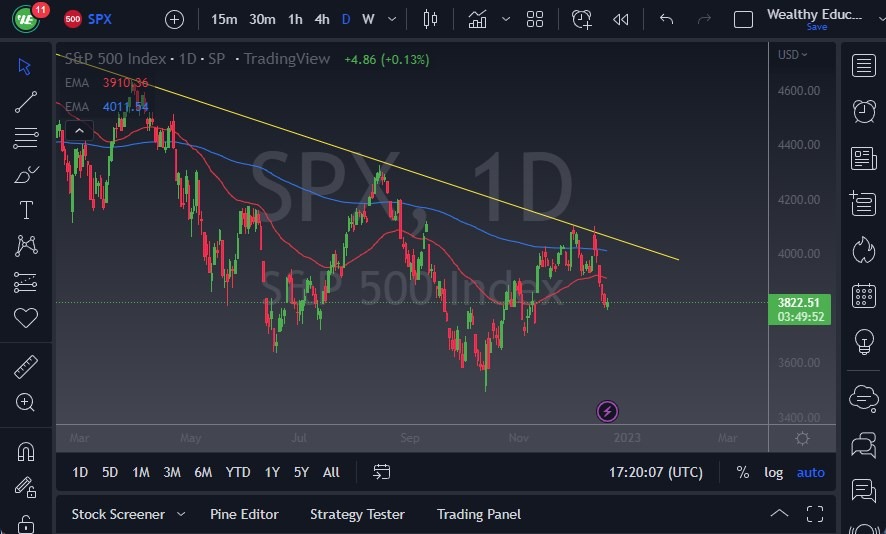
Task: Set chart range to YTD
Action: point(238,472)
